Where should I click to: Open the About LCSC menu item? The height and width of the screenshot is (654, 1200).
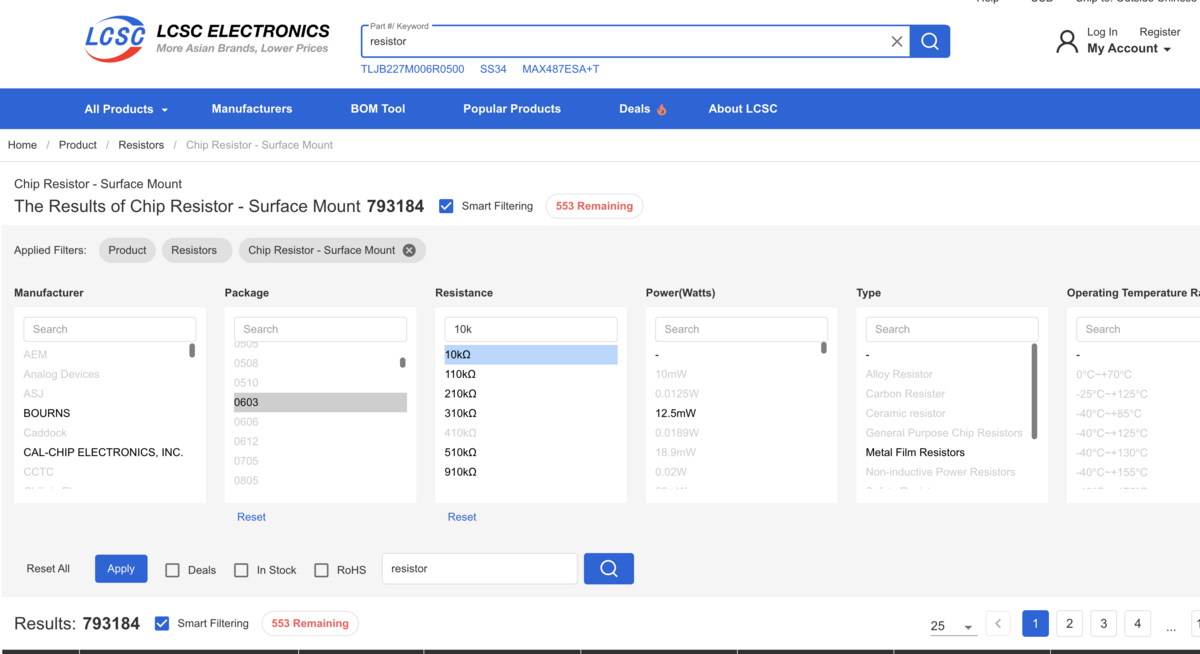click(743, 109)
